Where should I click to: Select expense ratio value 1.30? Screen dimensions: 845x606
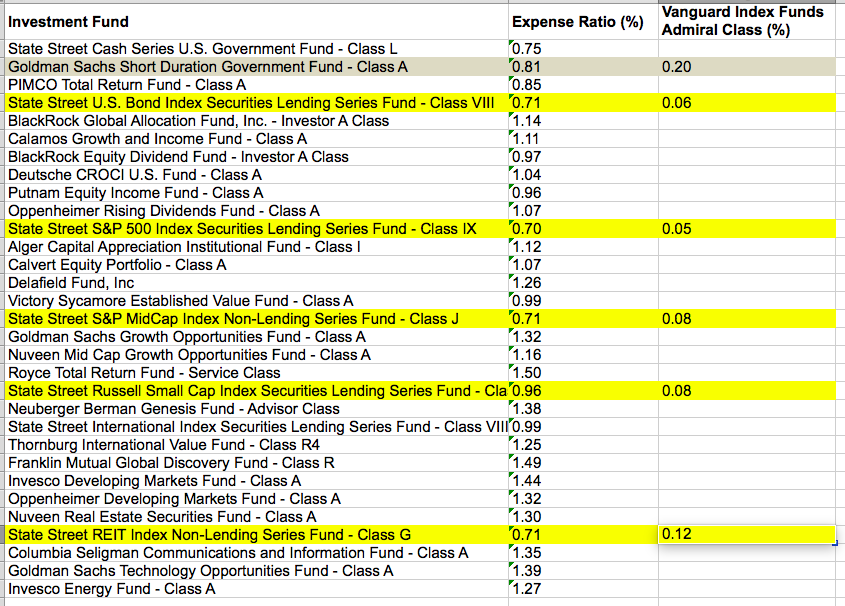coord(583,517)
